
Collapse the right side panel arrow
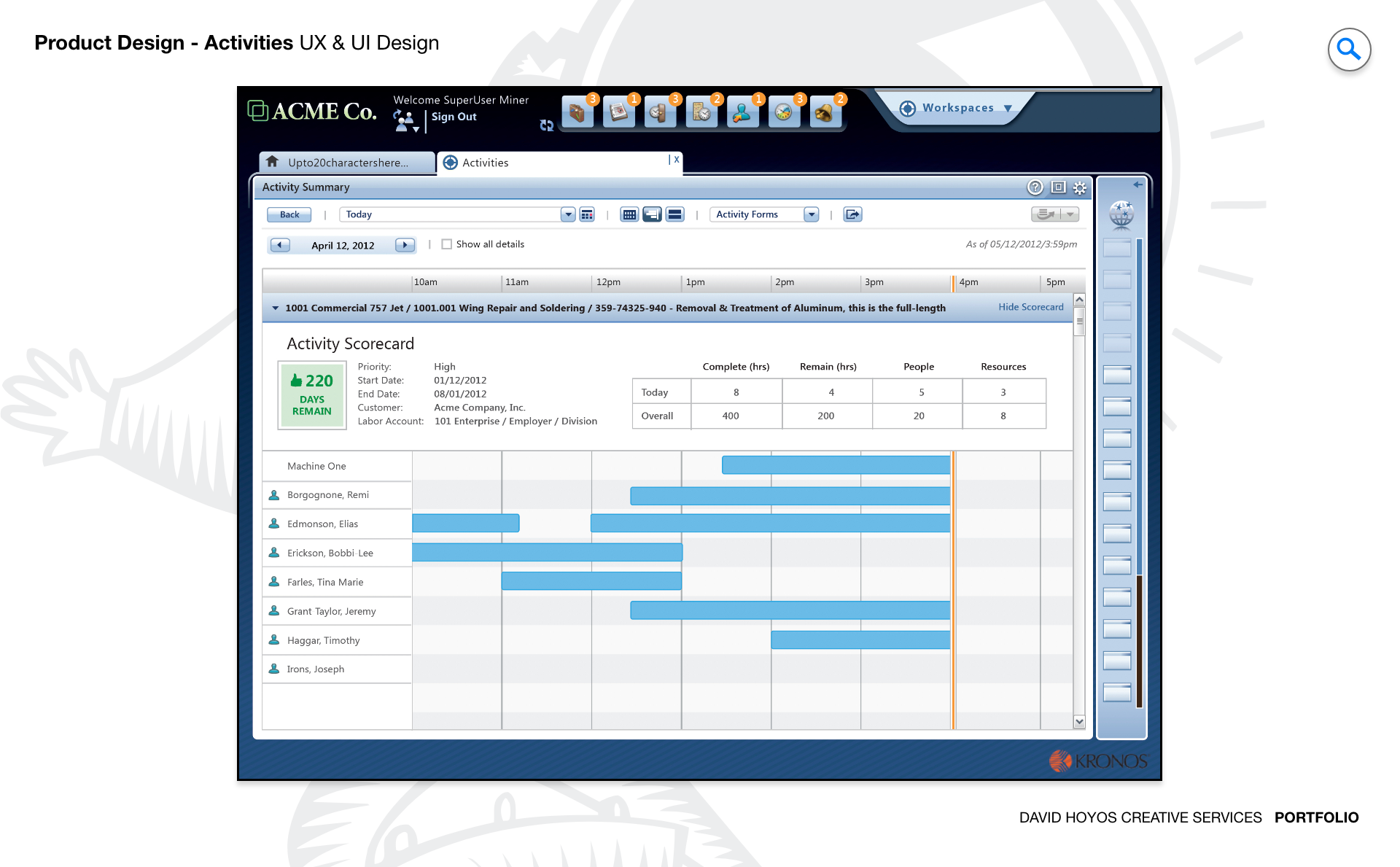[x=1137, y=184]
